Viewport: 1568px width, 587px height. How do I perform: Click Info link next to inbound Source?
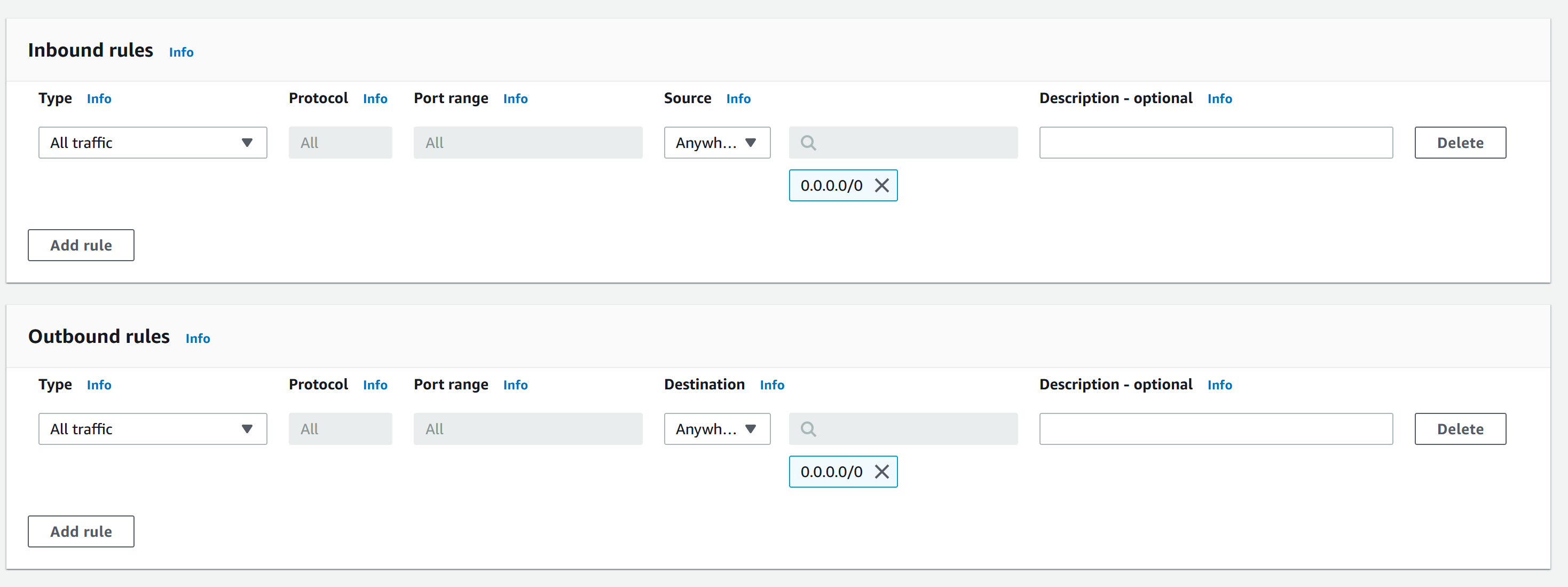point(738,99)
